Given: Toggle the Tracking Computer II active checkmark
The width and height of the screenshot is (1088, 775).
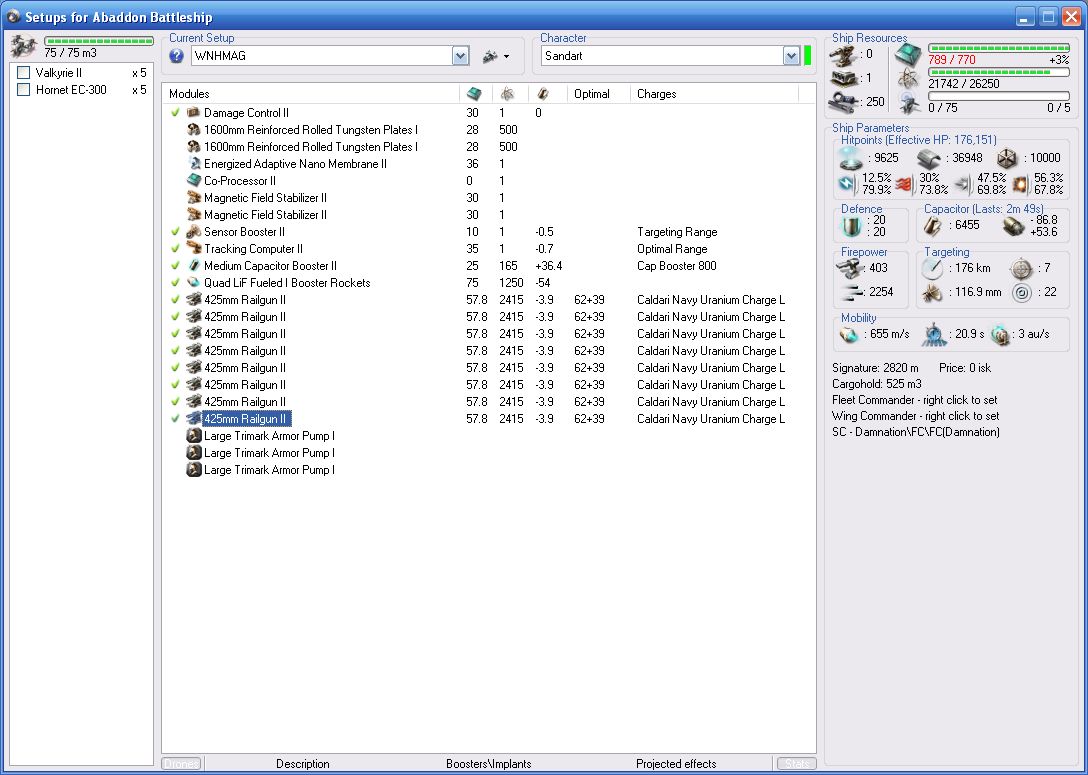Looking at the screenshot, I should [x=175, y=249].
